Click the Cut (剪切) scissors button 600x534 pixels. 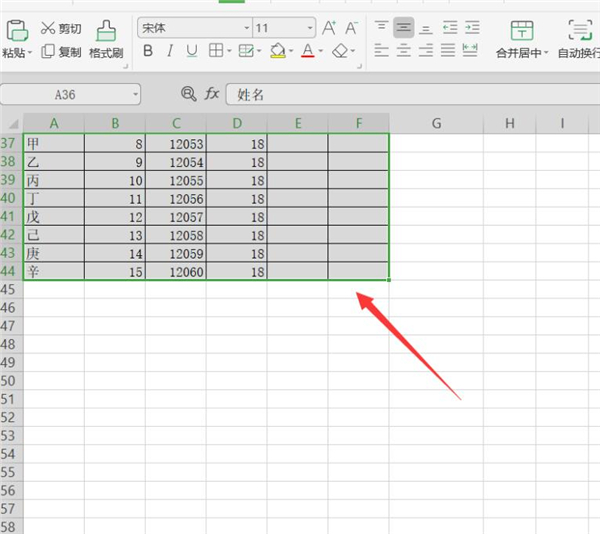point(61,28)
